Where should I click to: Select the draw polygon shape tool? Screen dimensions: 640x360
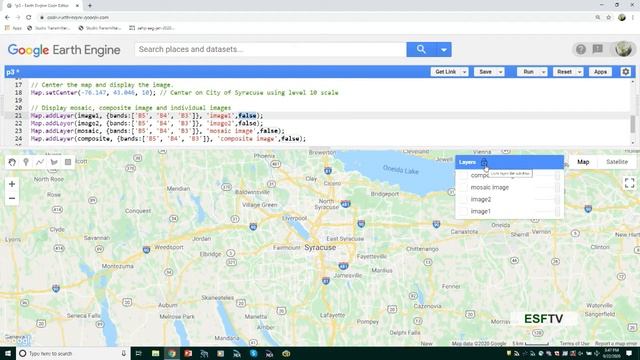pos(54,162)
